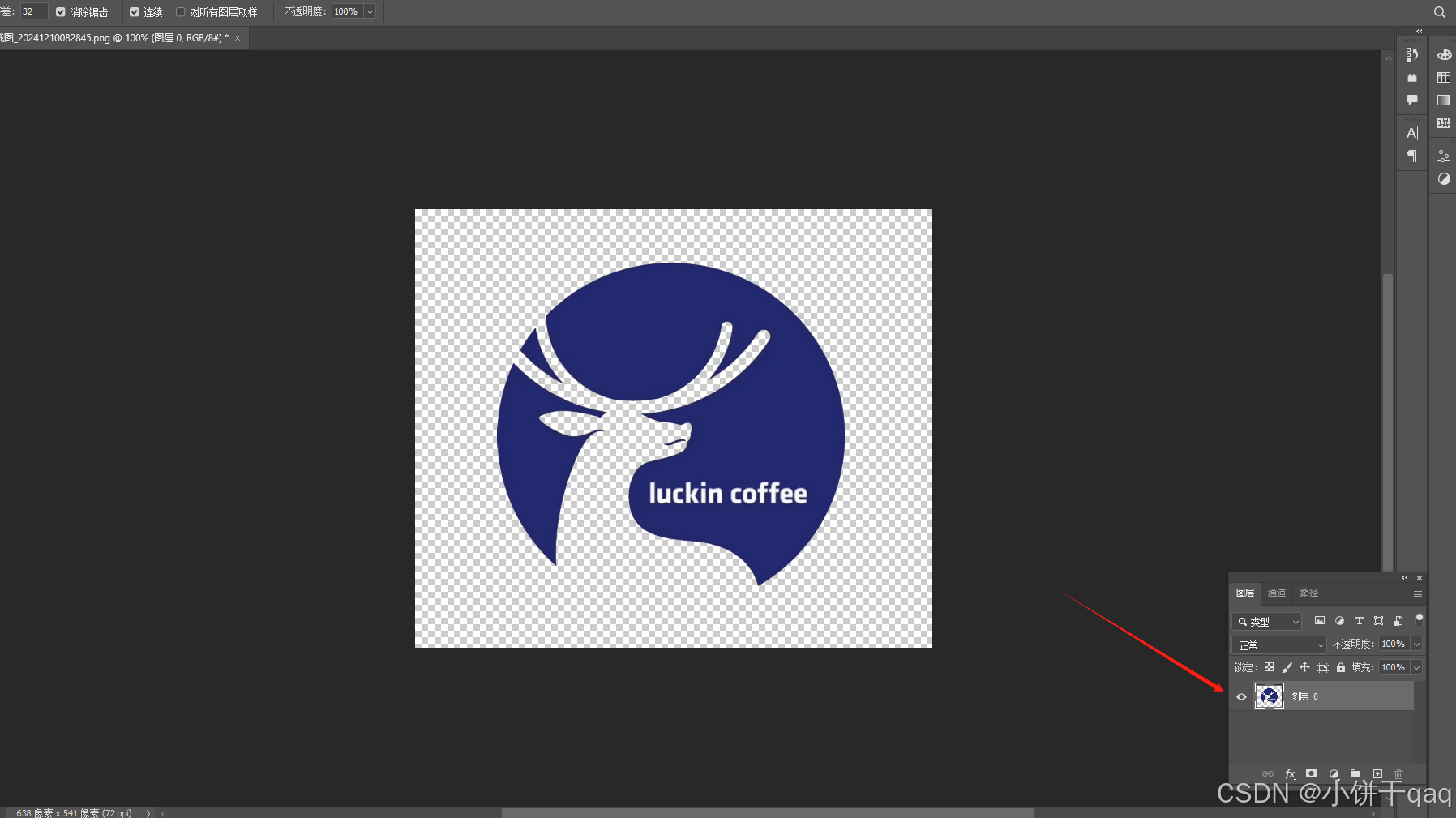Image resolution: width=1456 pixels, height=818 pixels.
Task: Select the open PNG document tab
Action: (115, 38)
